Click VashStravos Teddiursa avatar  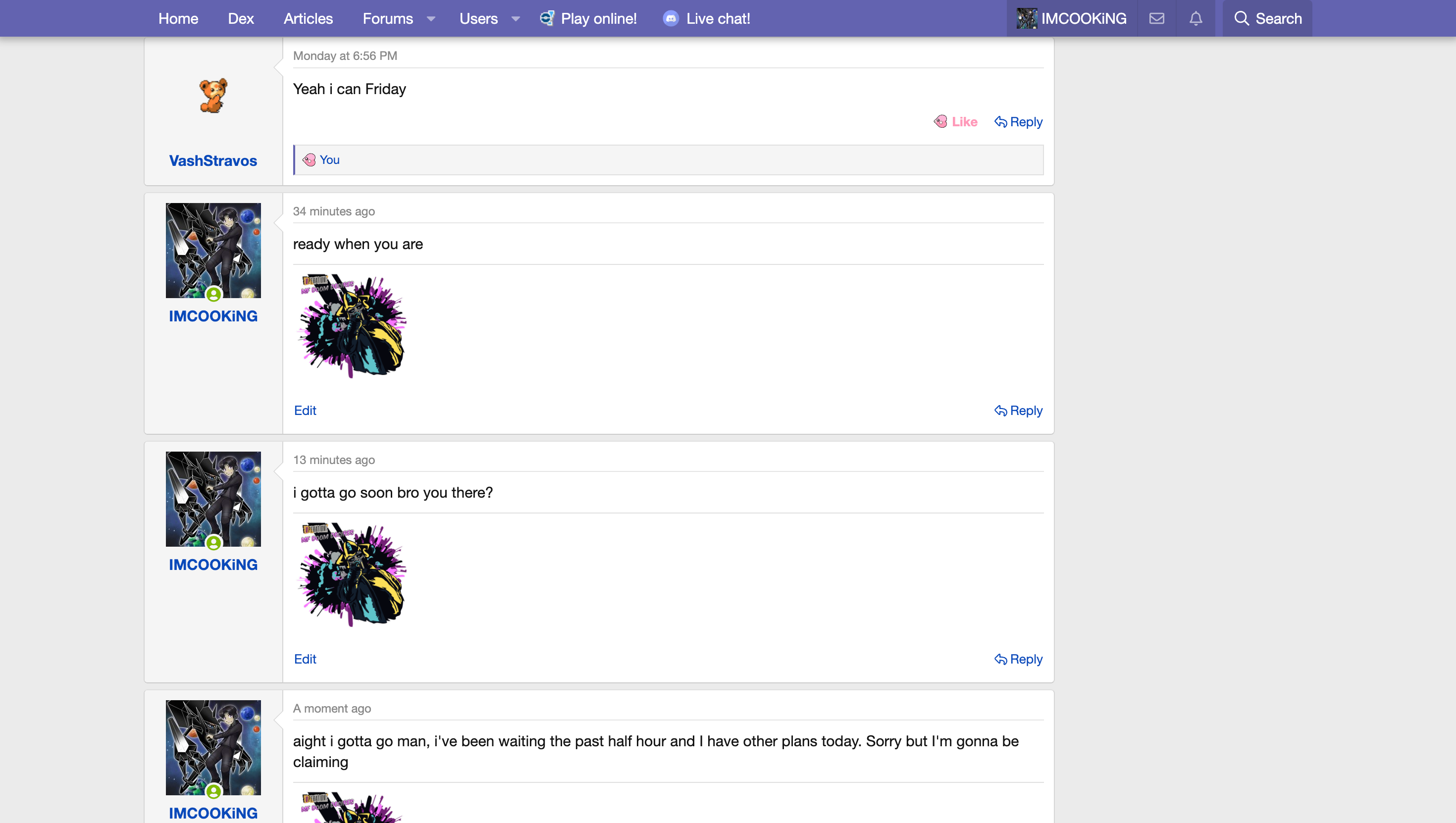pyautogui.click(x=213, y=96)
